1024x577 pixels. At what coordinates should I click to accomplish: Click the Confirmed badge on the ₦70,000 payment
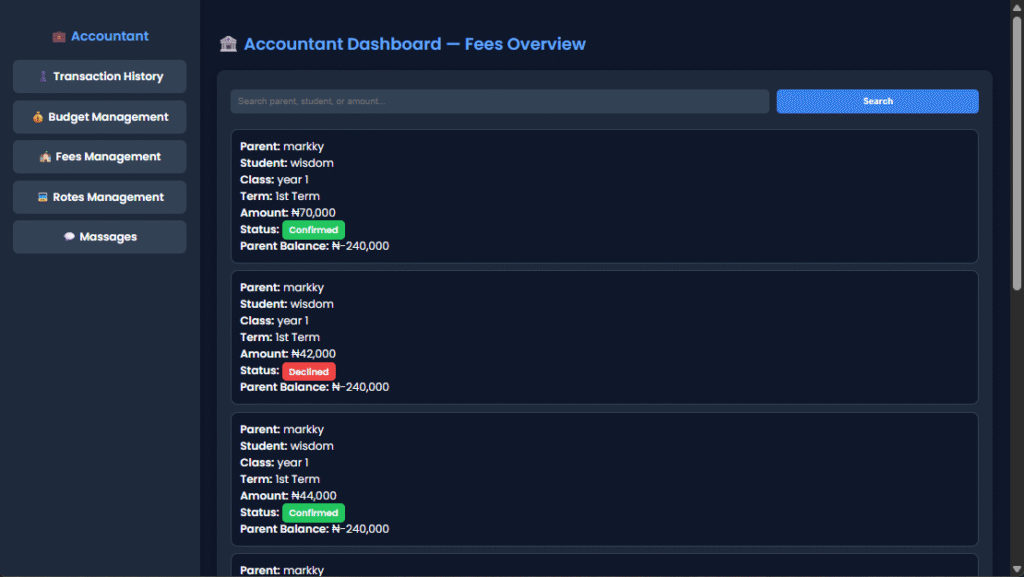[313, 230]
